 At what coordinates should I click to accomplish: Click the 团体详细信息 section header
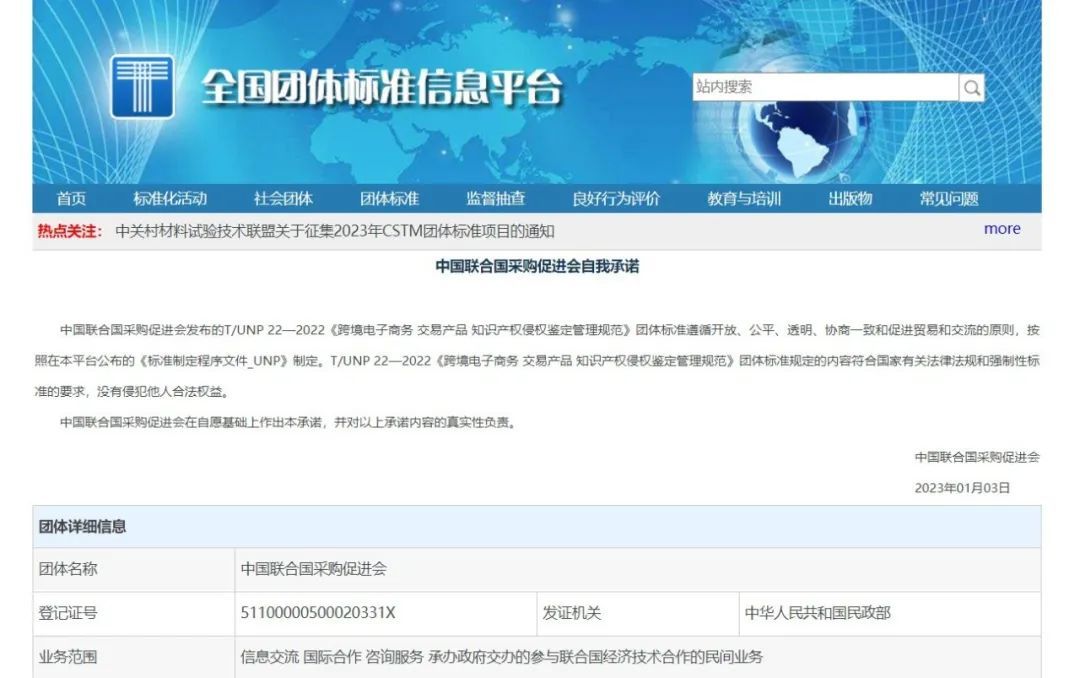[x=537, y=526]
